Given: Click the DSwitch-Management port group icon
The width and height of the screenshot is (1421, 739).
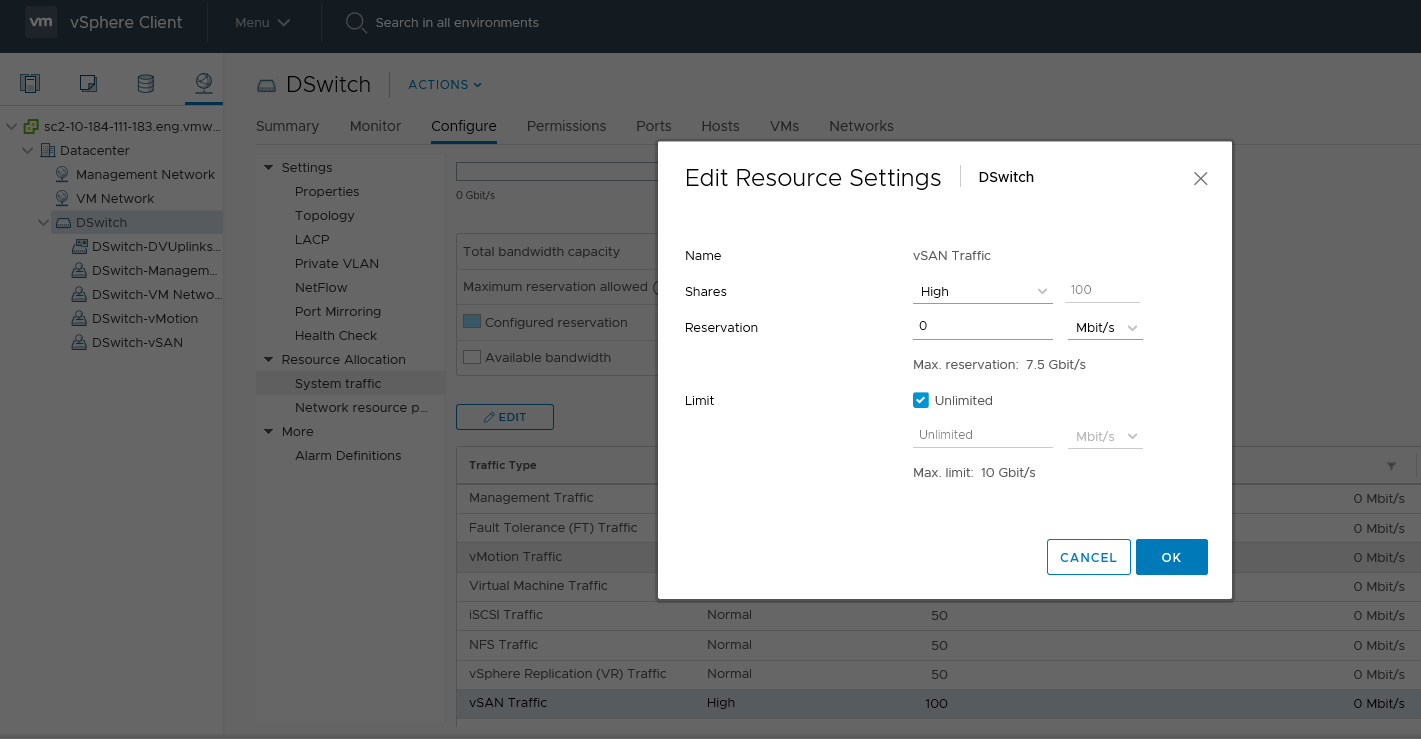Looking at the screenshot, I should tap(79, 270).
